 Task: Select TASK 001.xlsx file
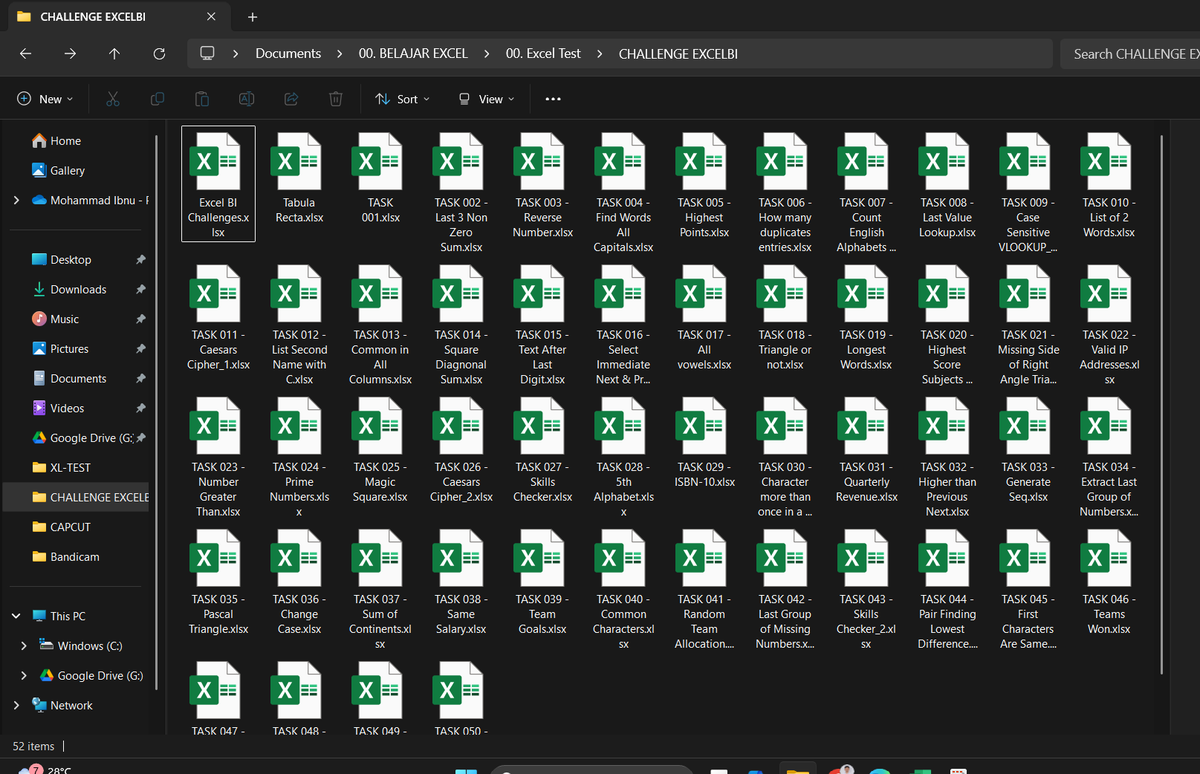click(x=380, y=179)
